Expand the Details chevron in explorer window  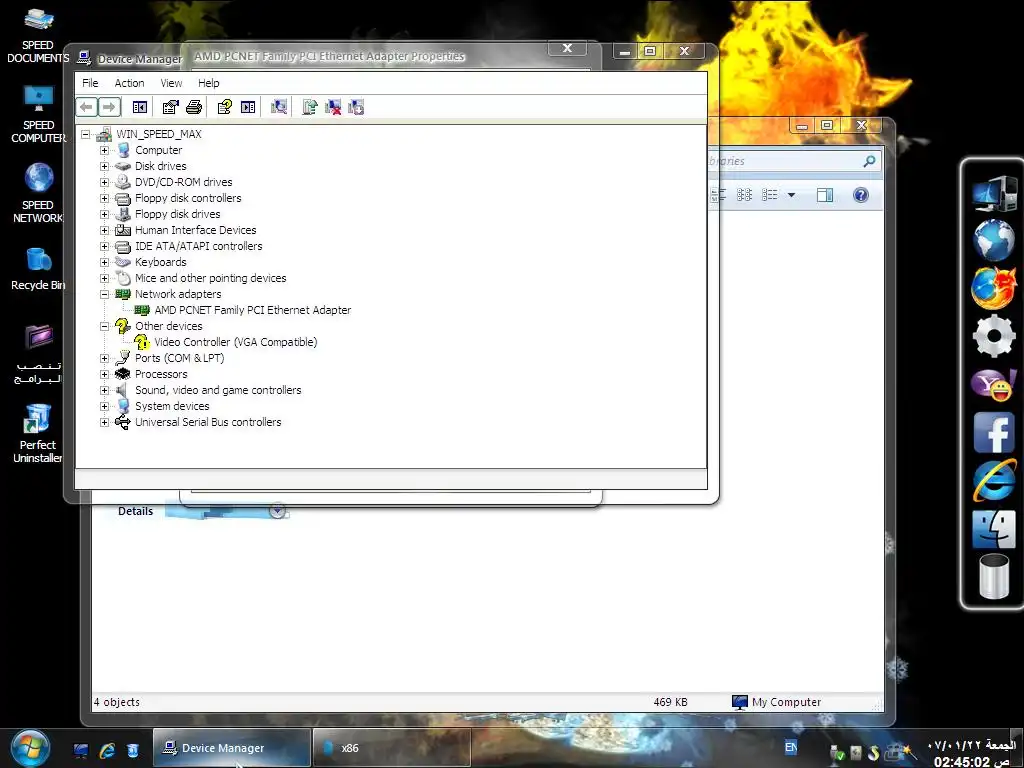point(278,511)
